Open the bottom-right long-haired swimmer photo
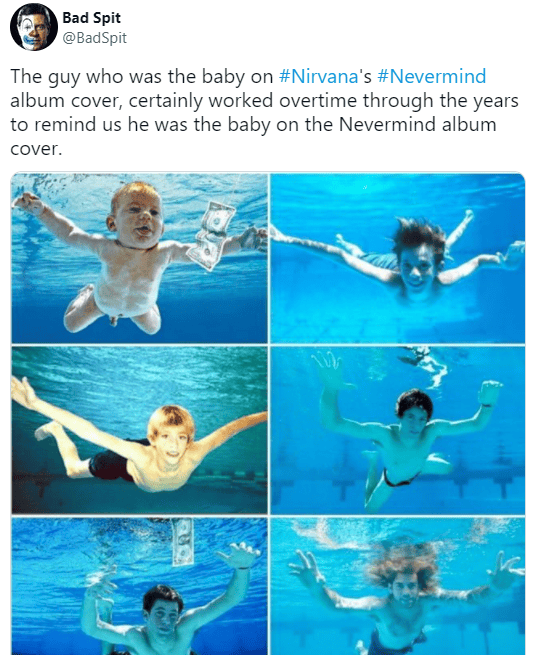Image resolution: width=537 pixels, height=655 pixels. (398, 586)
